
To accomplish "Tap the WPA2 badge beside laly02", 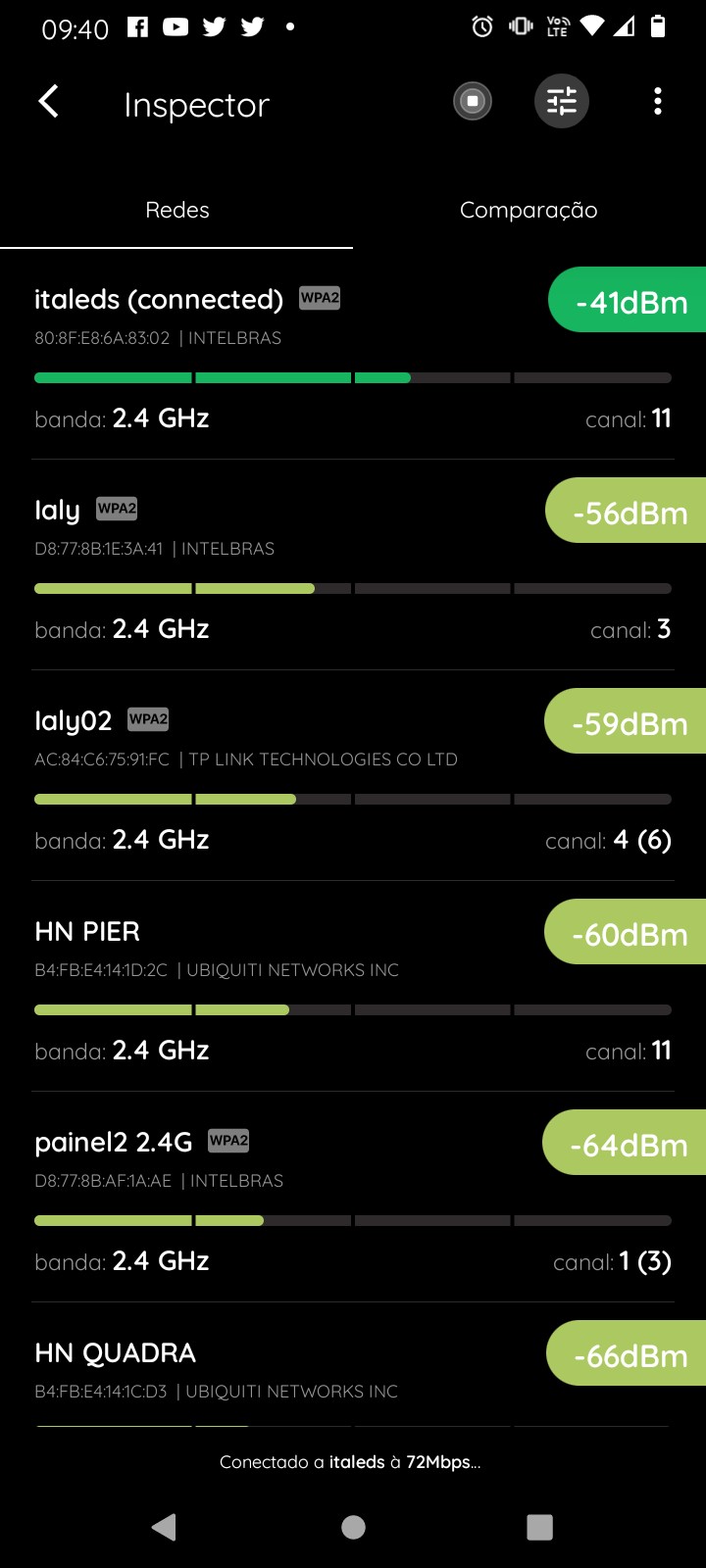I will point(148,719).
